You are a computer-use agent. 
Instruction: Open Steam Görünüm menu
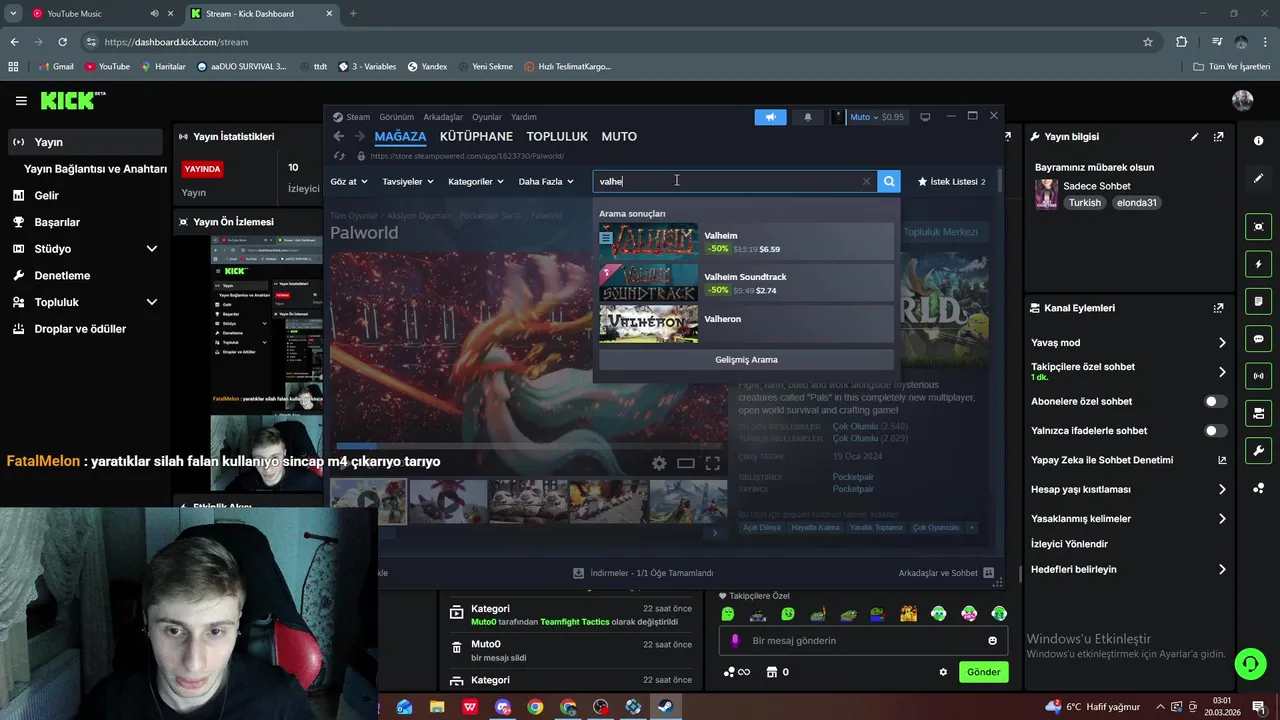(x=396, y=117)
